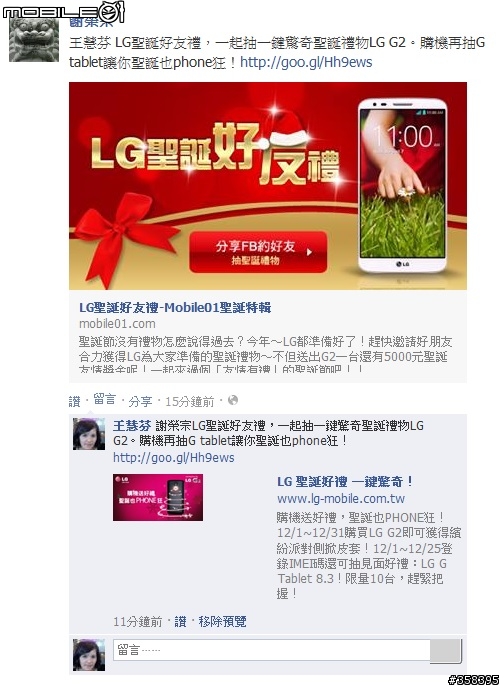Open the poster's stone lion avatar

point(34,40)
